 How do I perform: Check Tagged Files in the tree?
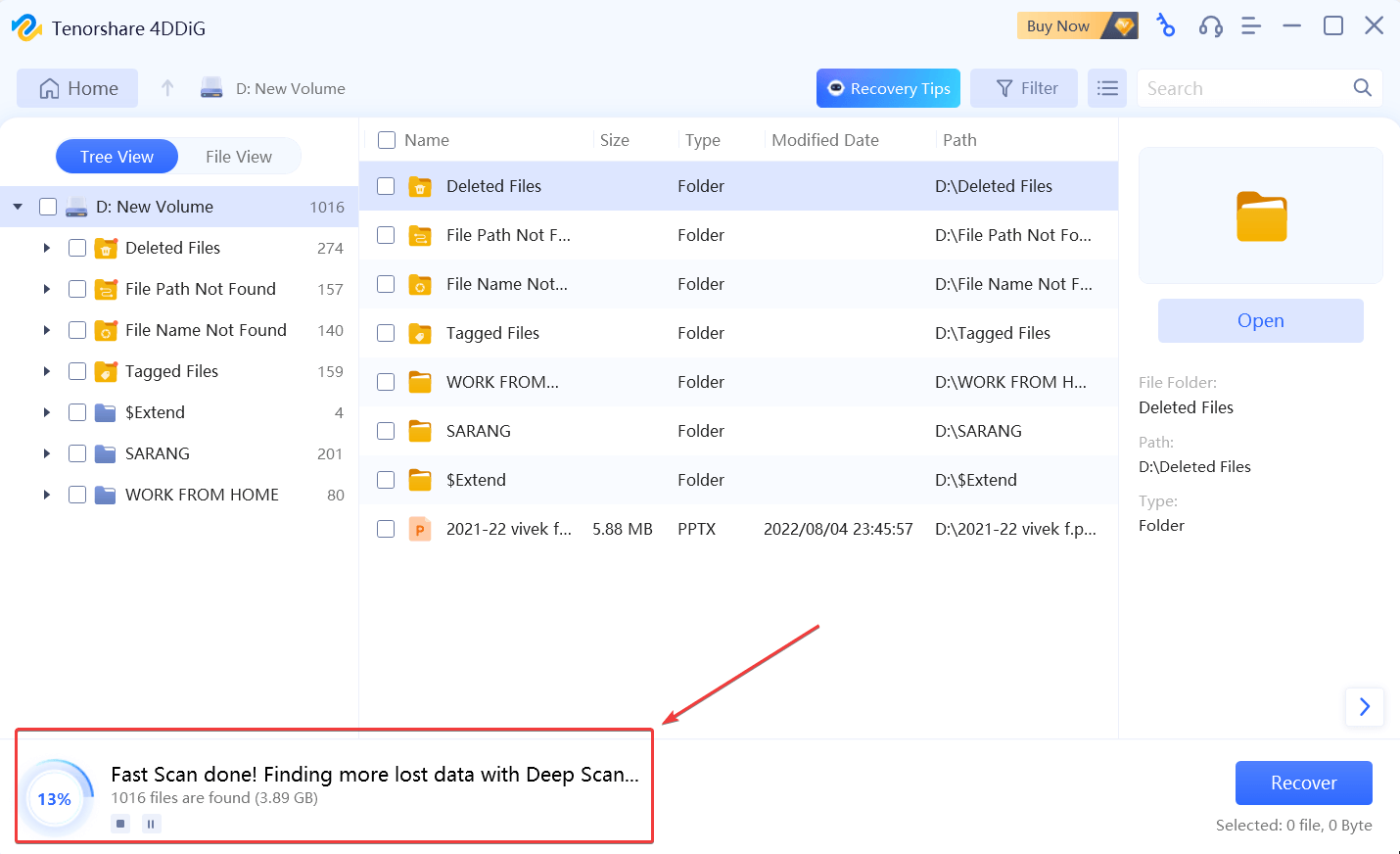tap(77, 371)
